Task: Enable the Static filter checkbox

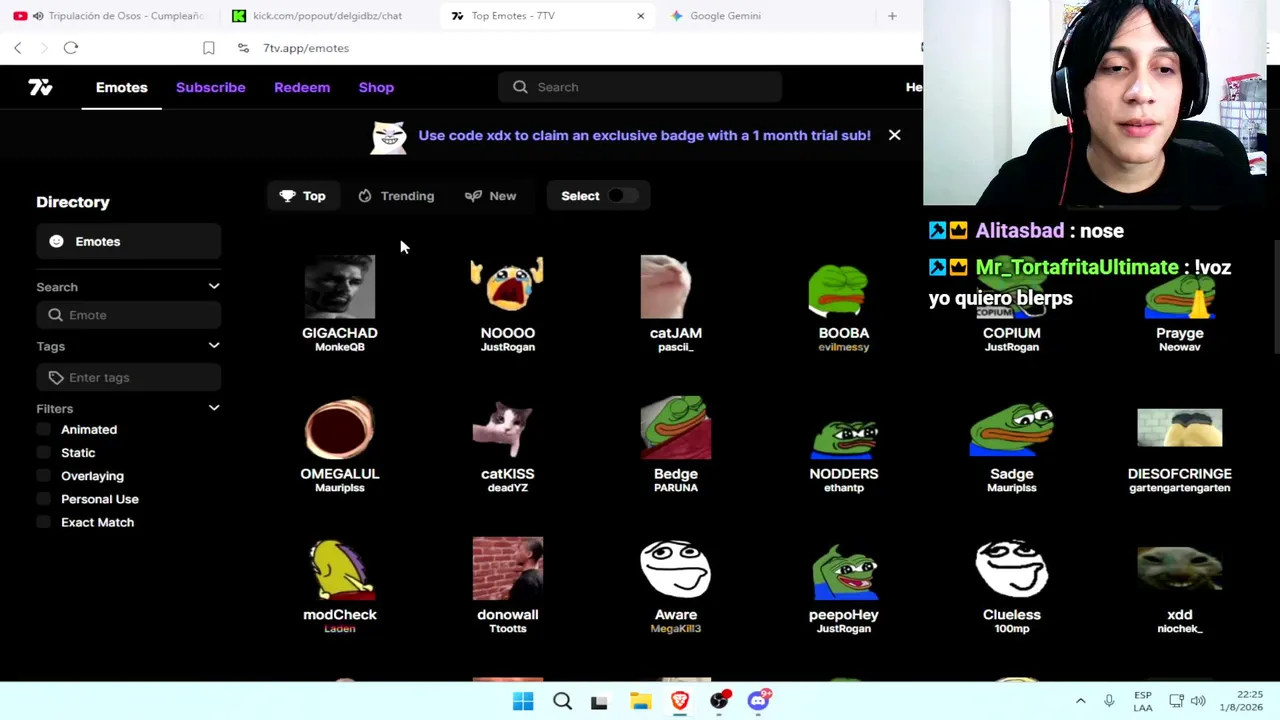Action: pos(43,453)
